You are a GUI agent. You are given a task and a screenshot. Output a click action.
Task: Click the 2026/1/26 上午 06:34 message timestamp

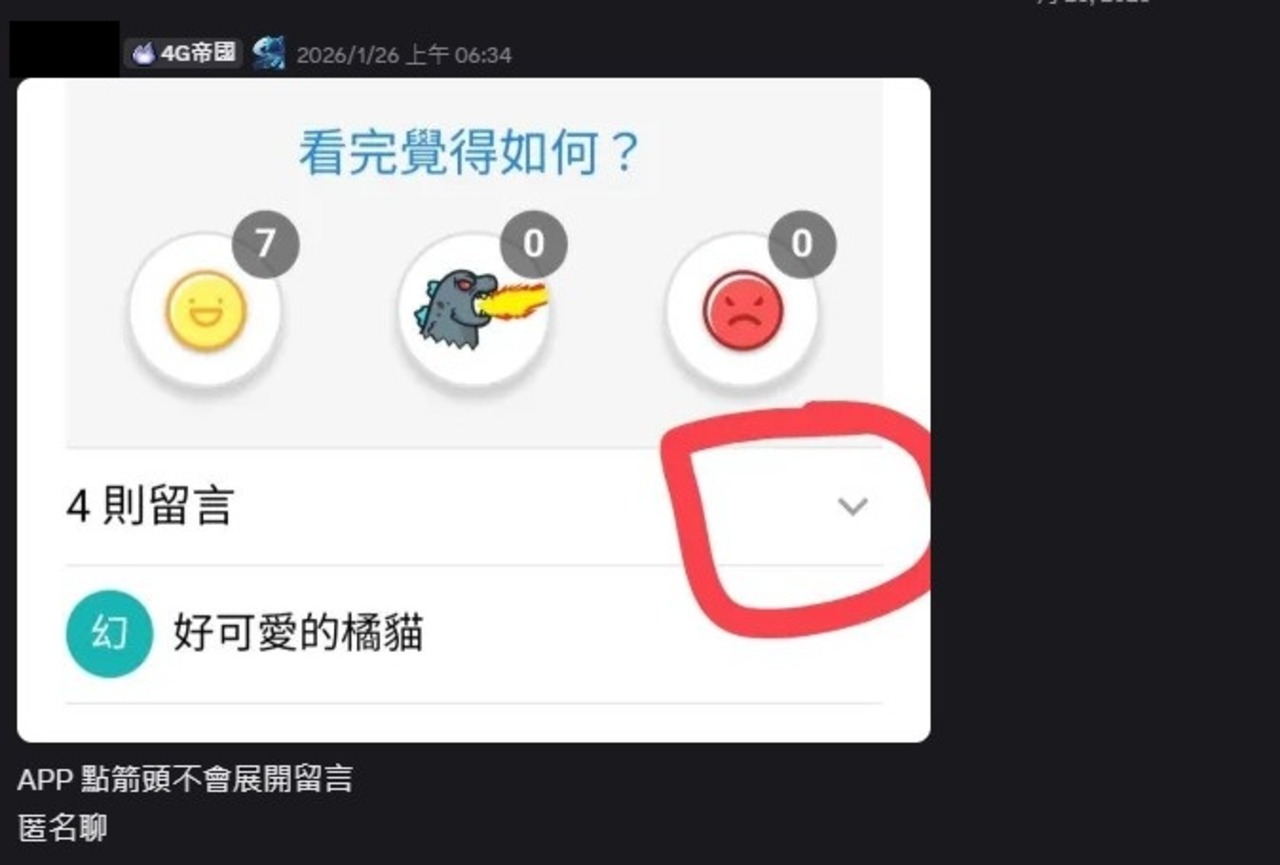click(404, 55)
